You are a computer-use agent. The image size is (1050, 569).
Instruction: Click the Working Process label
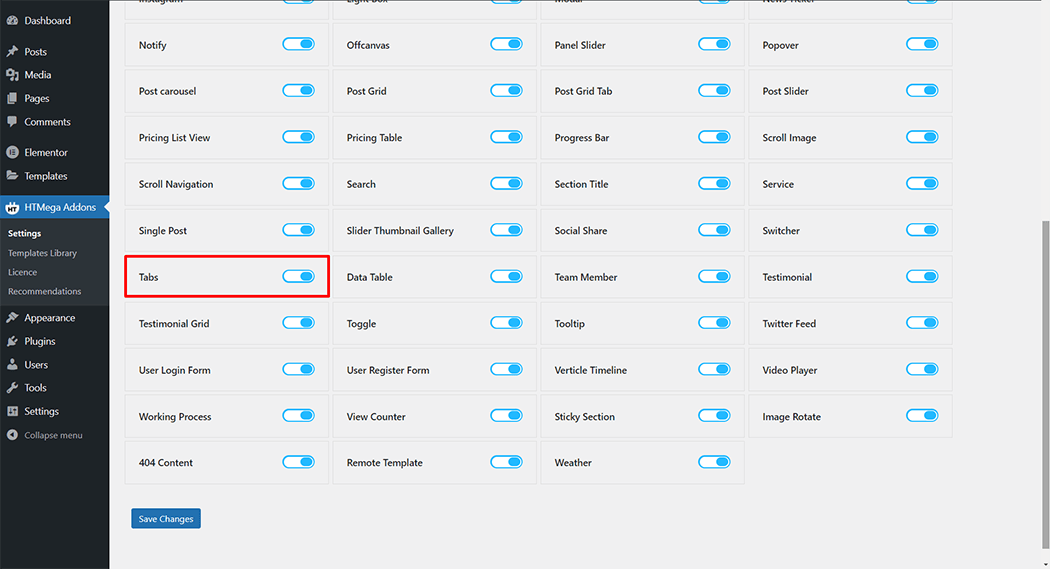(175, 416)
